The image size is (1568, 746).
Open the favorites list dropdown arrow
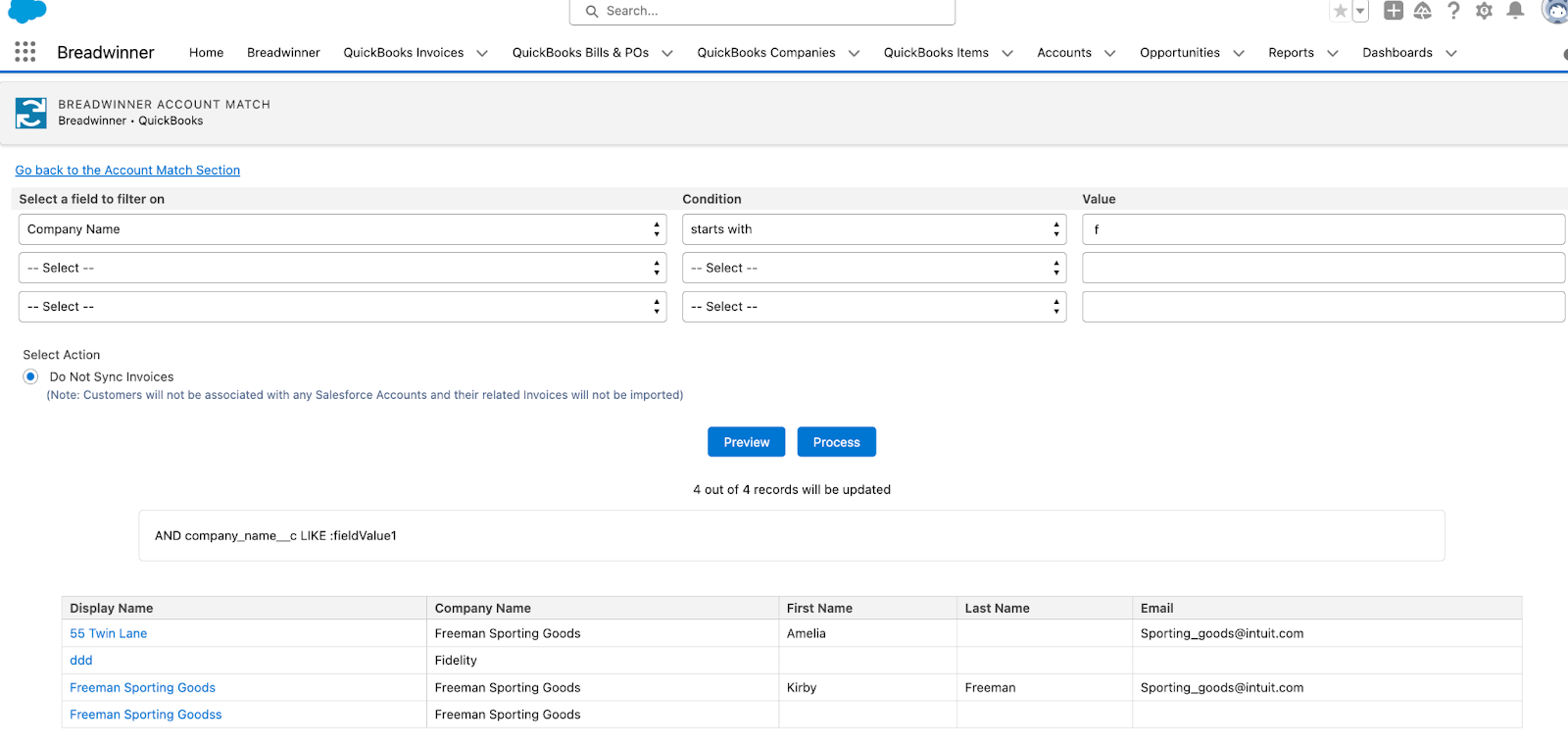coord(1360,11)
